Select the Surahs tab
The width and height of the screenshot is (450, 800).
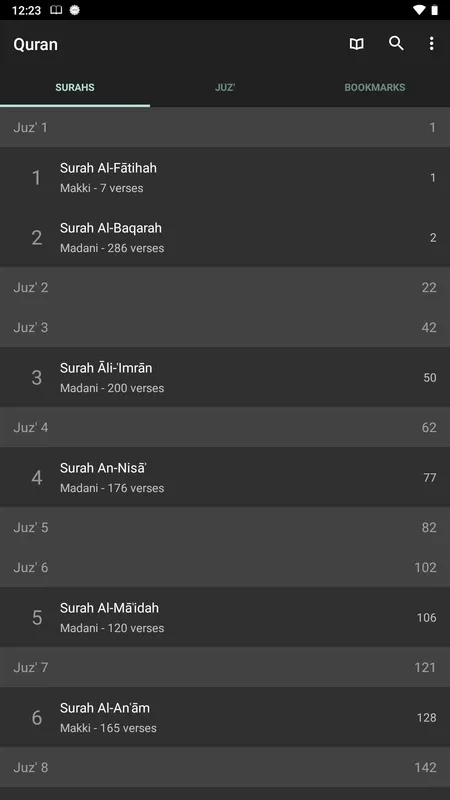click(x=75, y=87)
